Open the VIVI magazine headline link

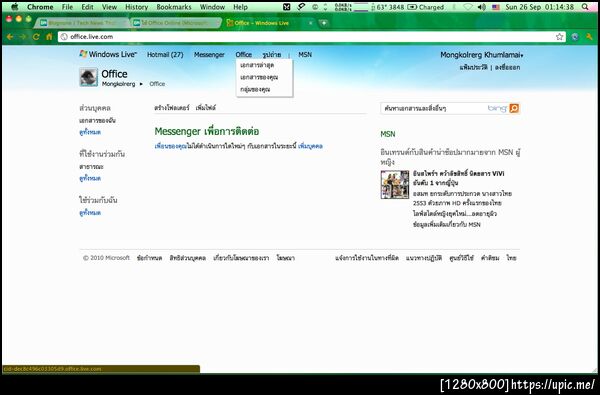(459, 178)
